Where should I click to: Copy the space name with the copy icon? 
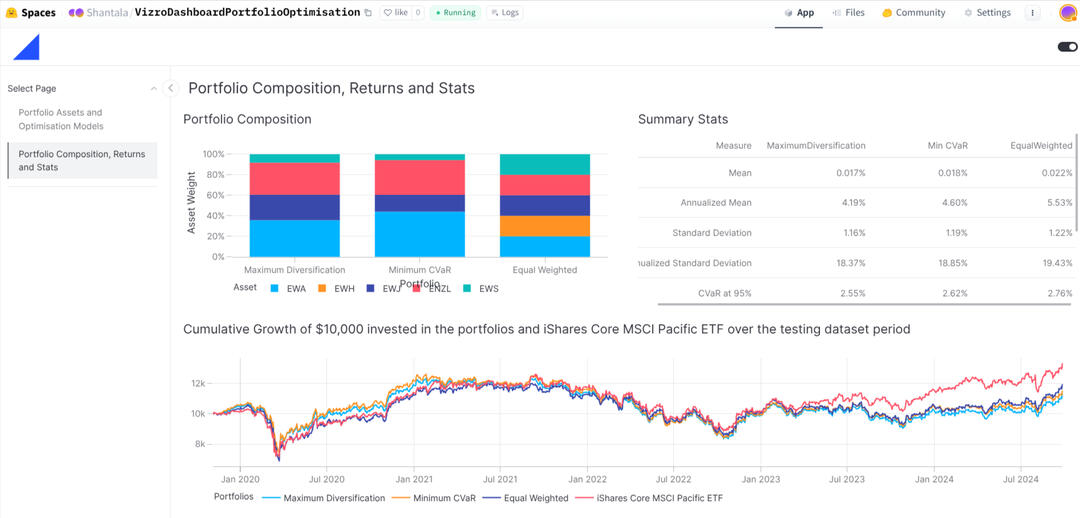coord(368,13)
